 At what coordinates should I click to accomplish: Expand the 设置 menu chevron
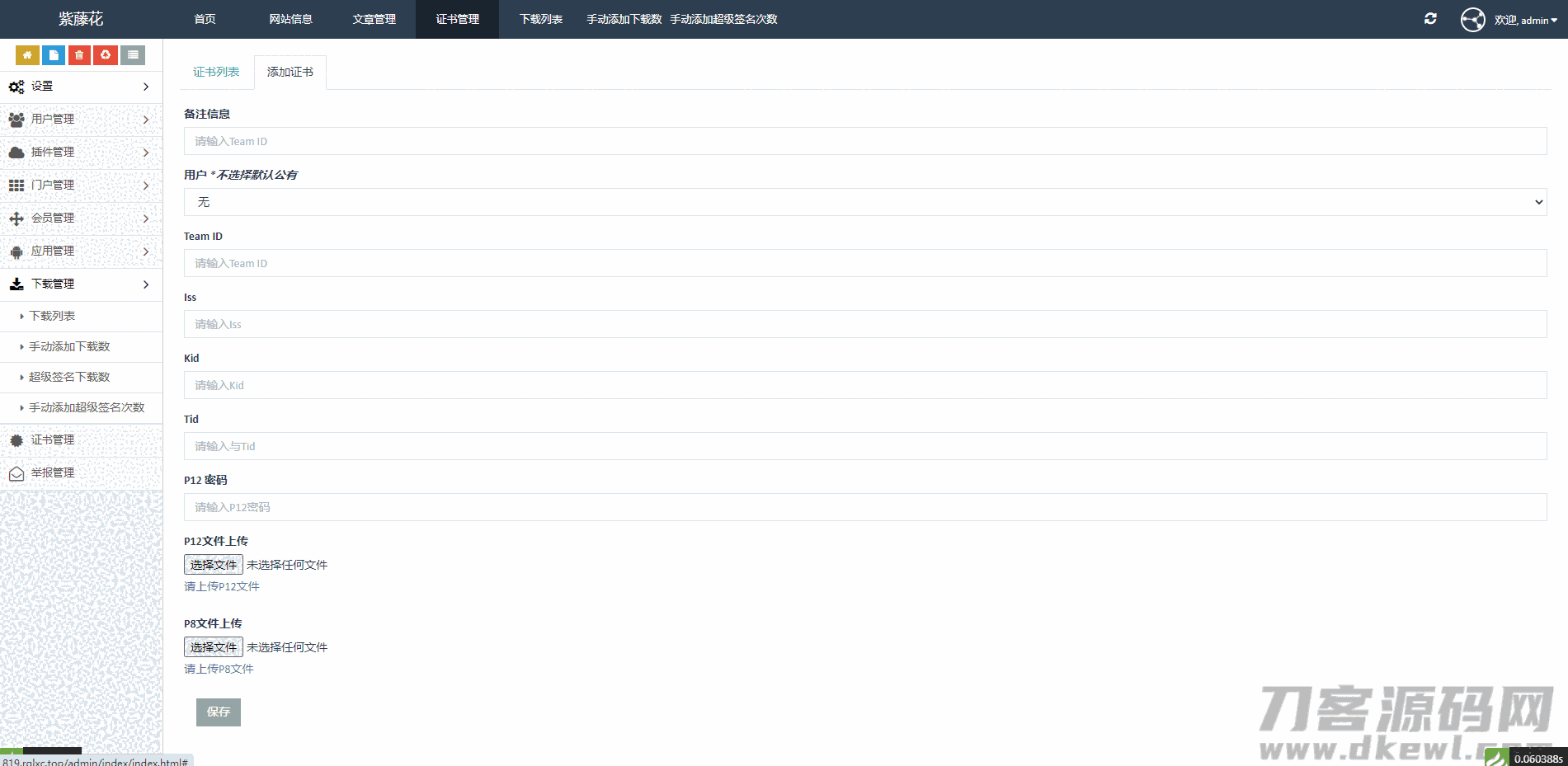click(146, 87)
